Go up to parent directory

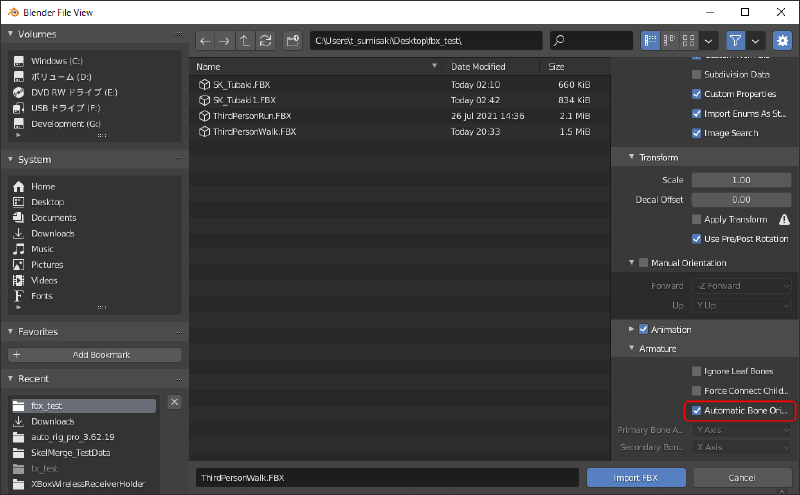click(245, 40)
